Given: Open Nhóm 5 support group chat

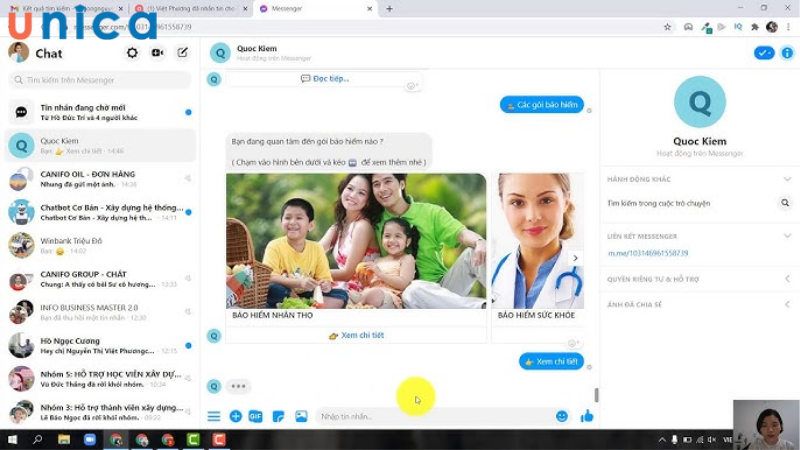Looking at the screenshot, I should coord(100,379).
